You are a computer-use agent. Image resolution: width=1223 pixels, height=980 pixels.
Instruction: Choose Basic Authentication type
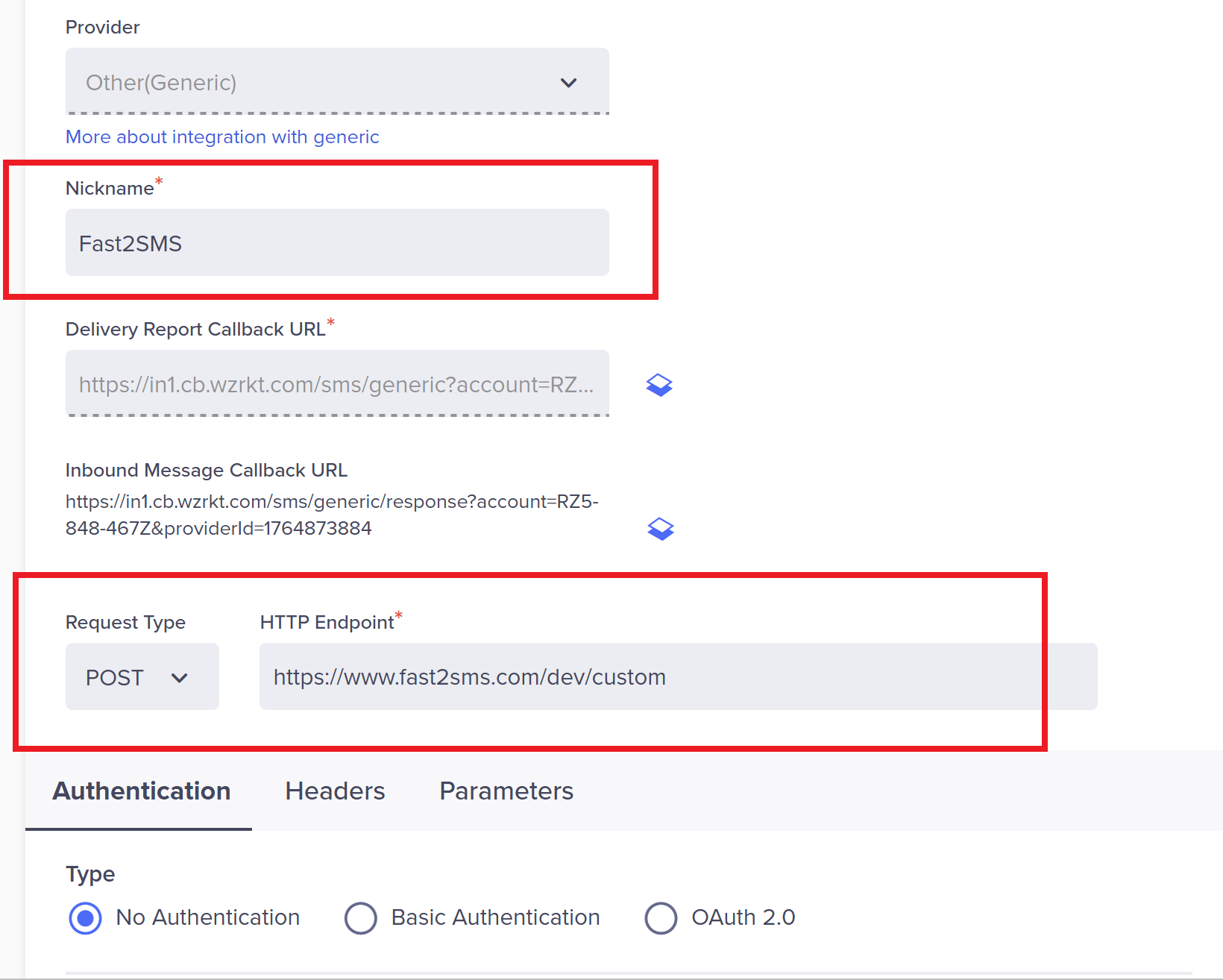pyautogui.click(x=361, y=917)
